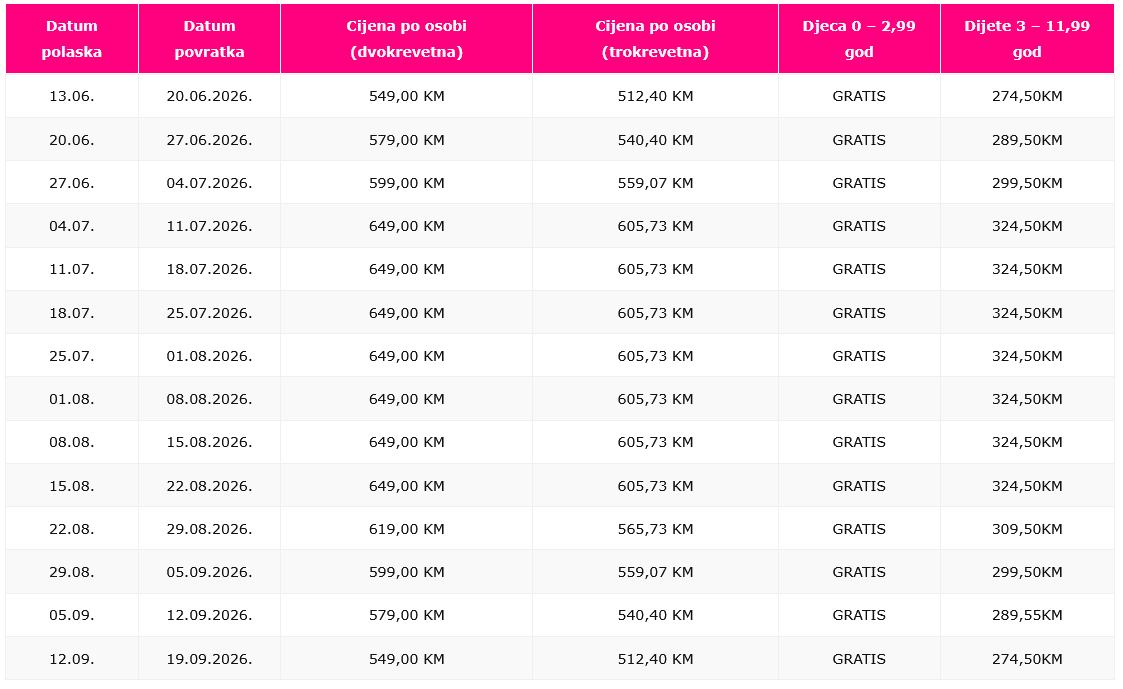Image resolution: width=1123 pixels, height=689 pixels.
Task: Click the "Djeca 0 – 2,99 god" header
Action: click(x=859, y=39)
